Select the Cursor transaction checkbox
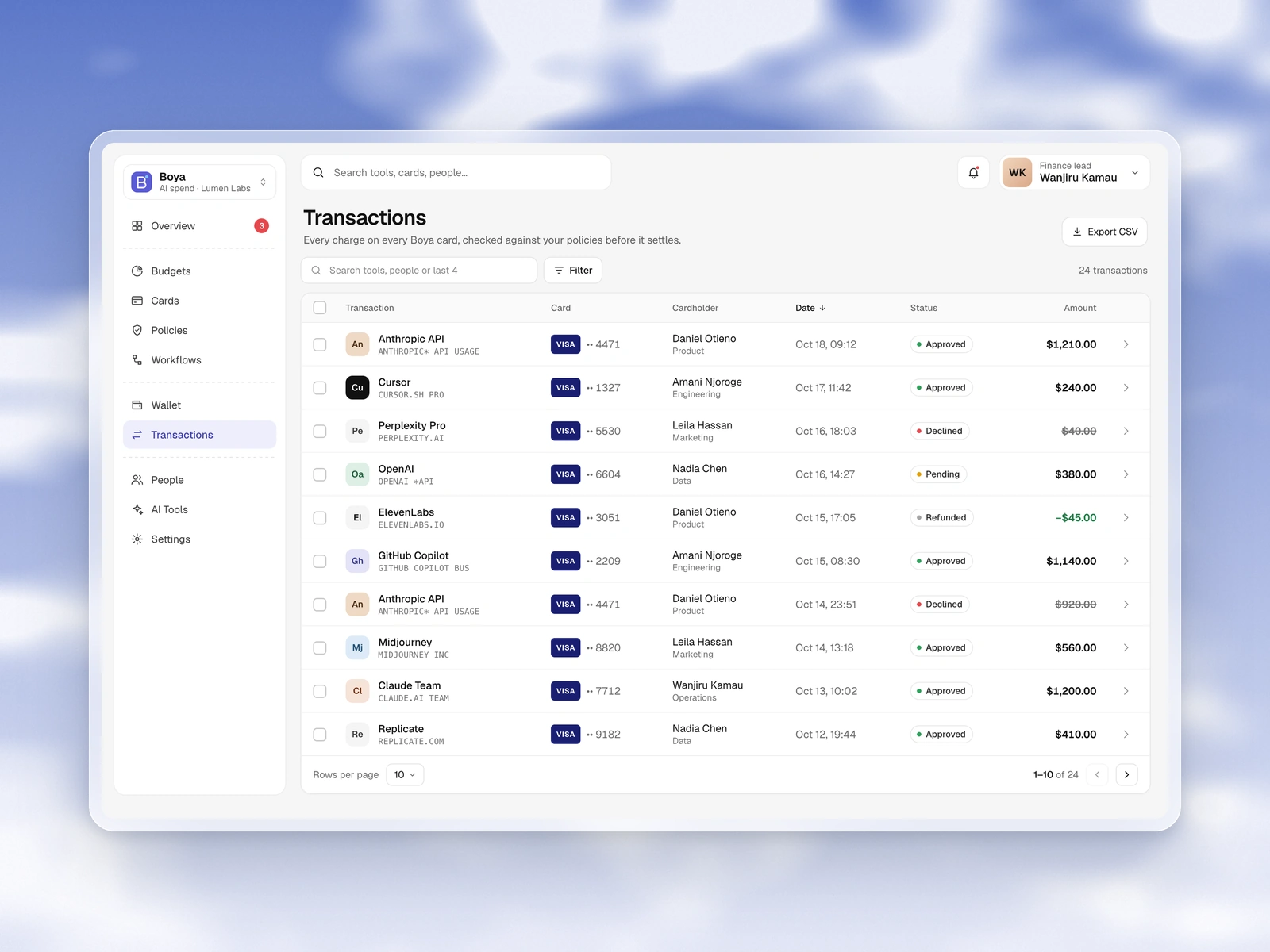 320,388
